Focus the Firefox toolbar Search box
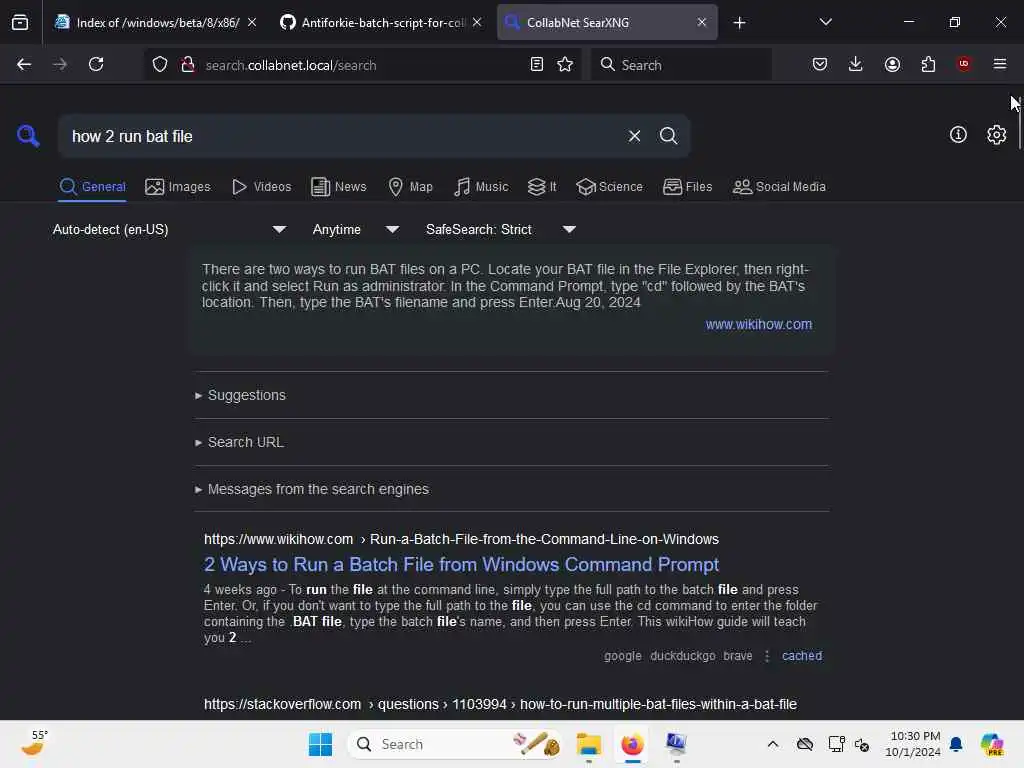The width and height of the screenshot is (1024, 768). pos(681,65)
